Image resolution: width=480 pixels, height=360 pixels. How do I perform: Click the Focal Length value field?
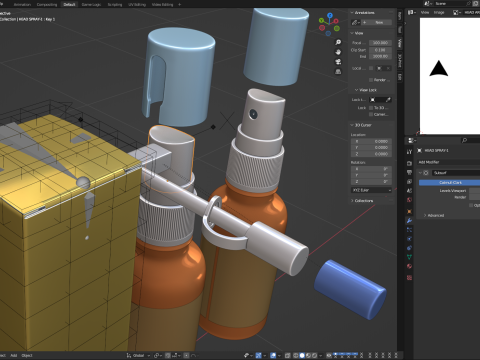(x=380, y=43)
